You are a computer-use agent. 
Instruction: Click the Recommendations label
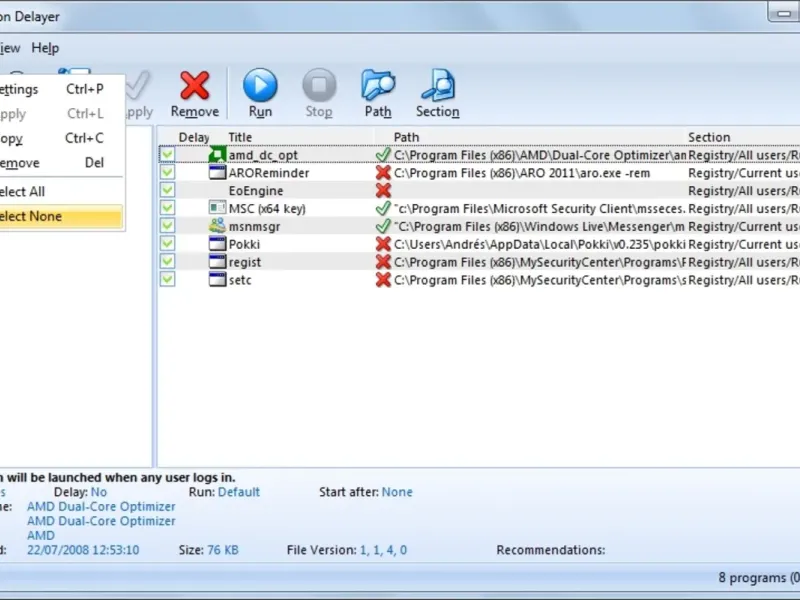[551, 550]
